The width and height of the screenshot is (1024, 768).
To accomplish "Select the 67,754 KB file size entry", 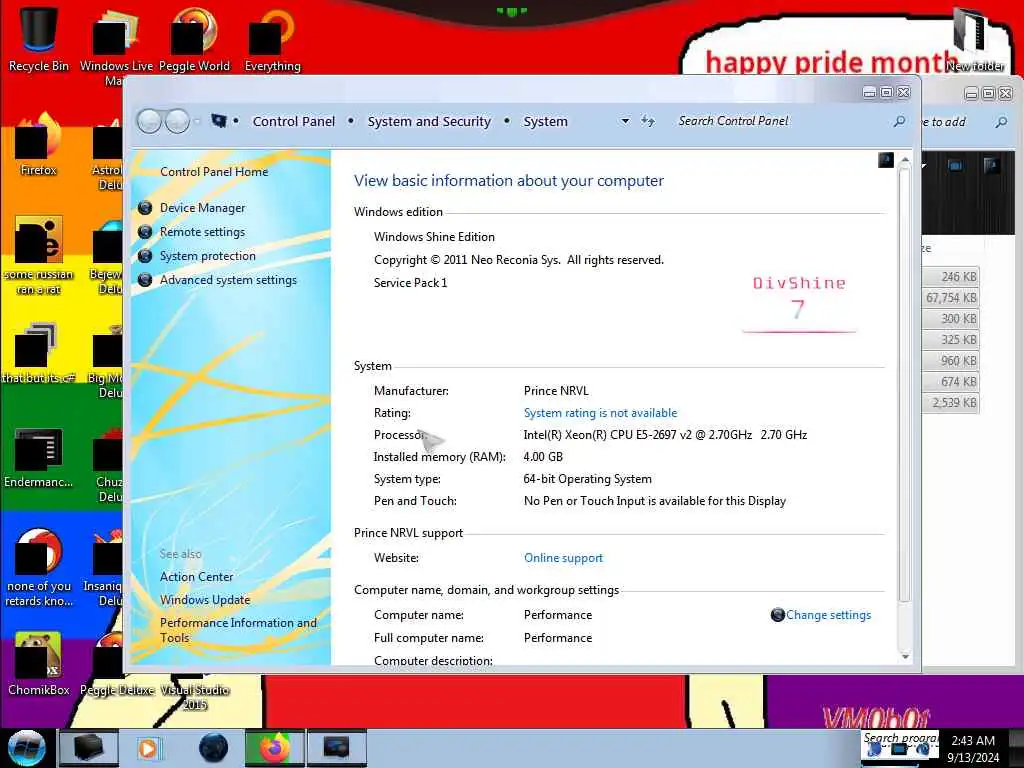I will (x=951, y=298).
